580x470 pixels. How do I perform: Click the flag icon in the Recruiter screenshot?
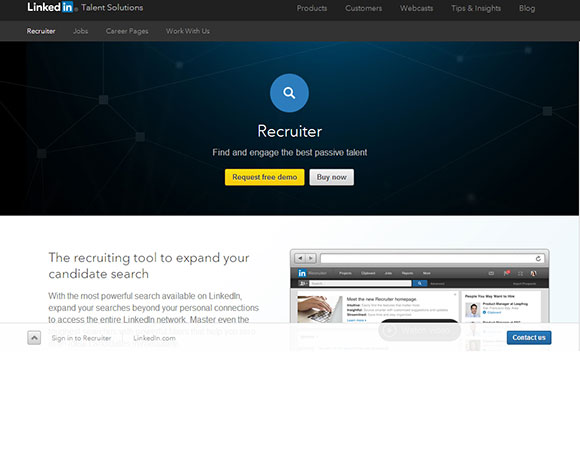[x=506, y=273]
